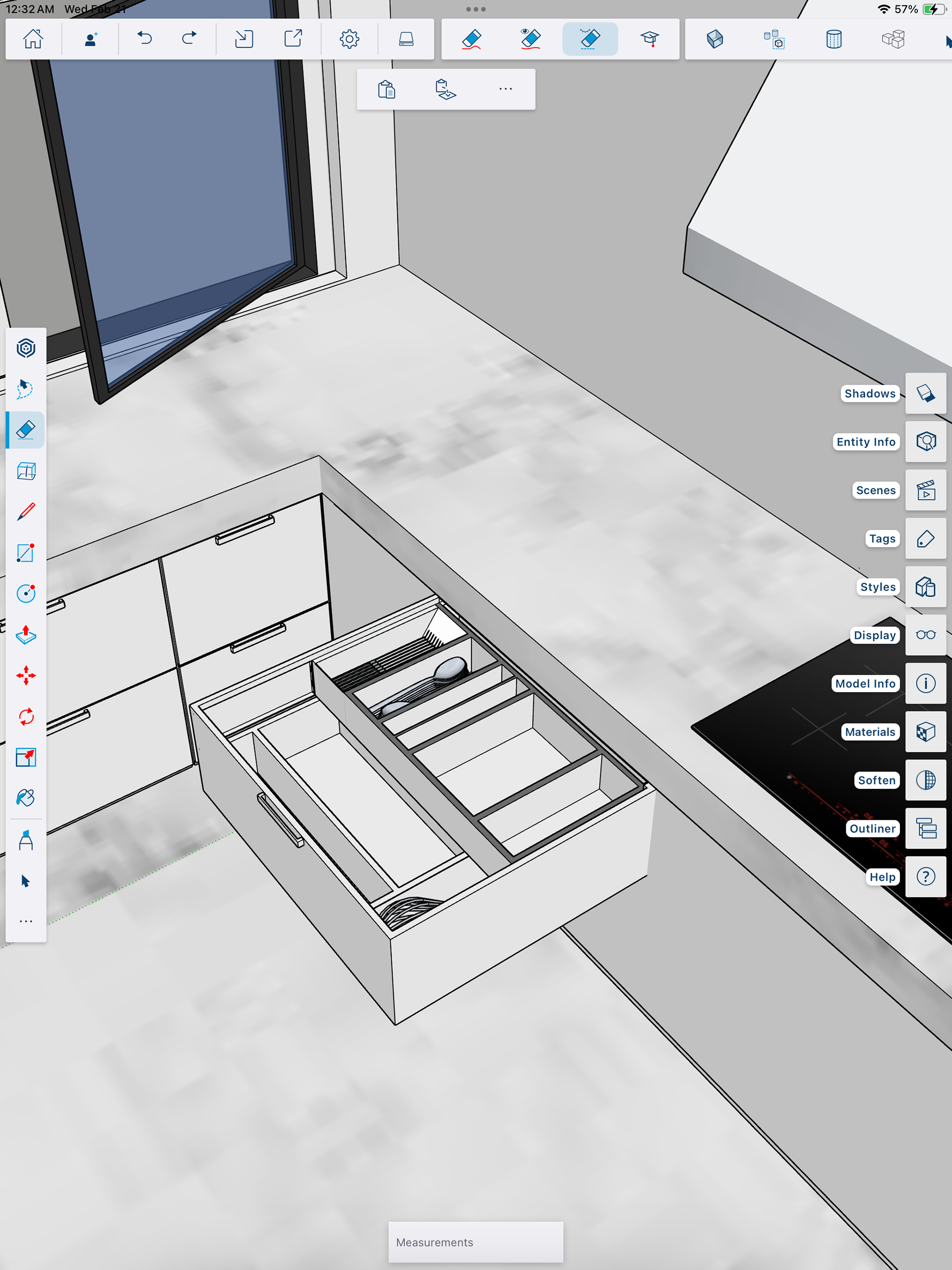Undo the last action
The image size is (952, 1270).
144,39
